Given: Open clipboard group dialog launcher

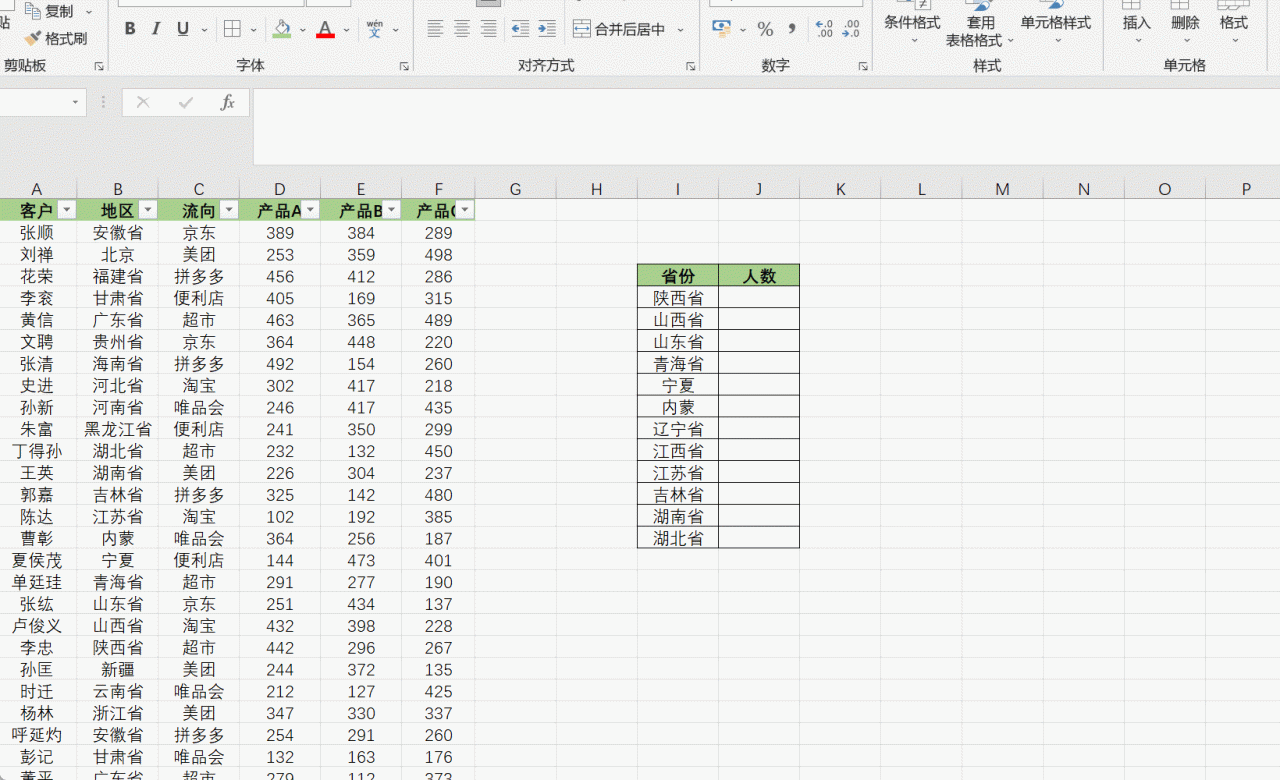Looking at the screenshot, I should [x=99, y=66].
